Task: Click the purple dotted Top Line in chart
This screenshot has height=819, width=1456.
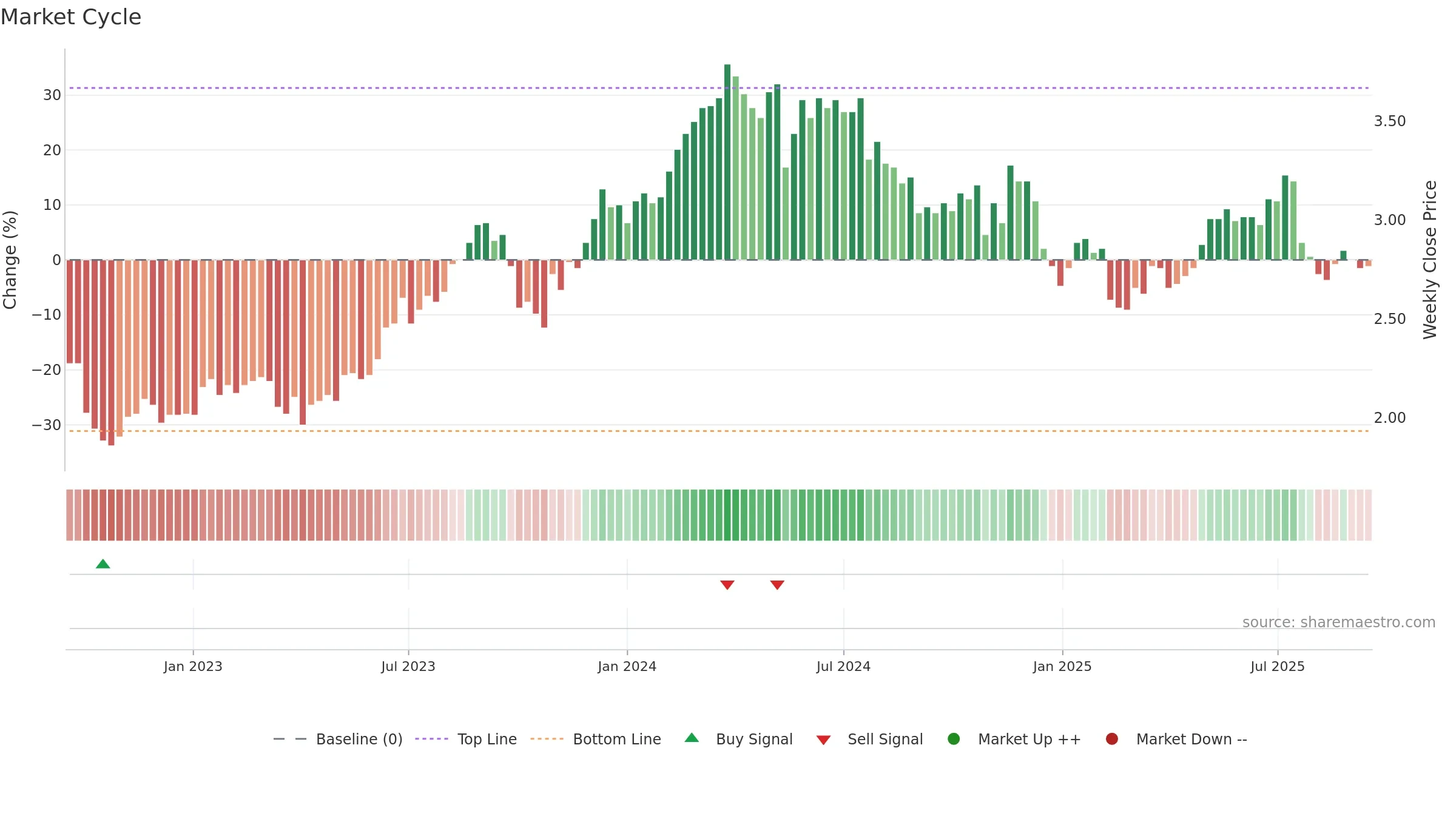Action: pos(719,88)
